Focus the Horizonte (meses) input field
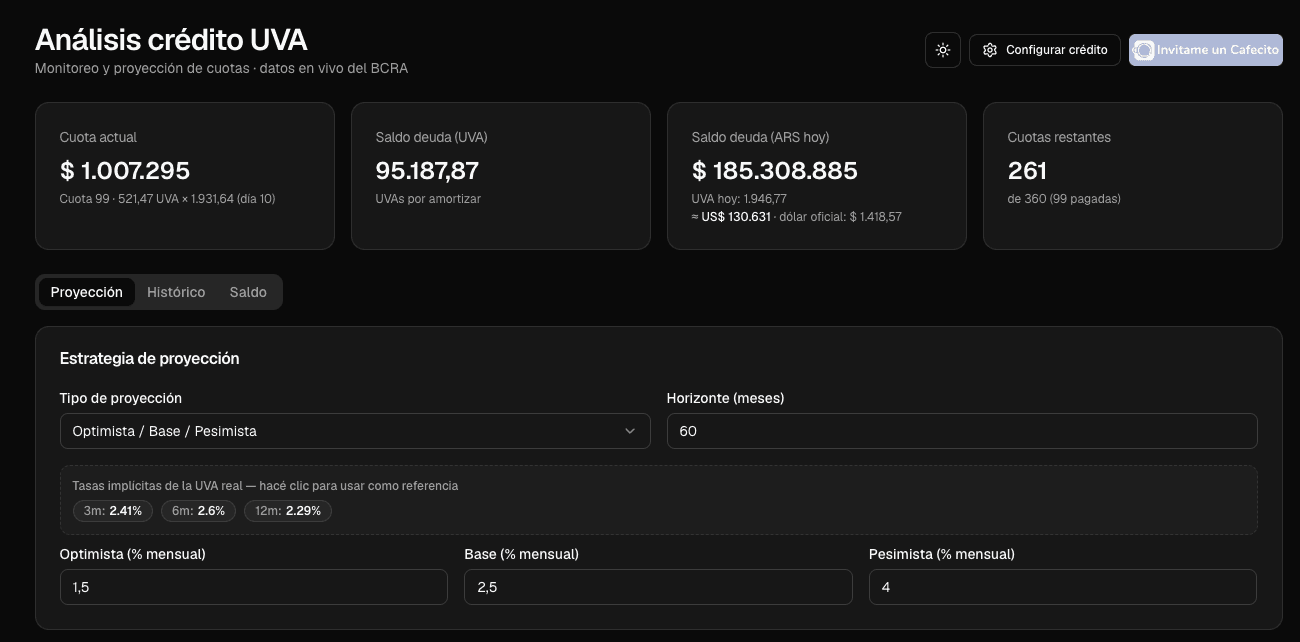This screenshot has height=642, width=1300. 962,431
